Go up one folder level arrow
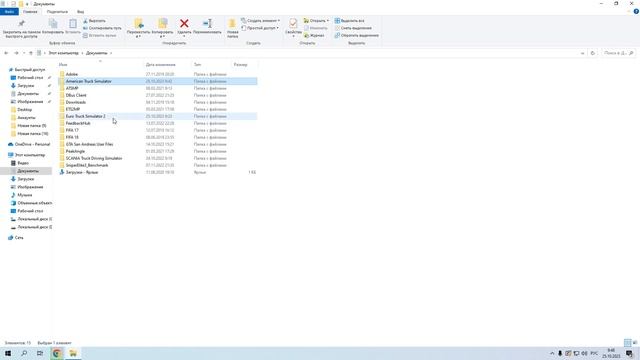Screen dimensions: 640x360 coord(31,53)
